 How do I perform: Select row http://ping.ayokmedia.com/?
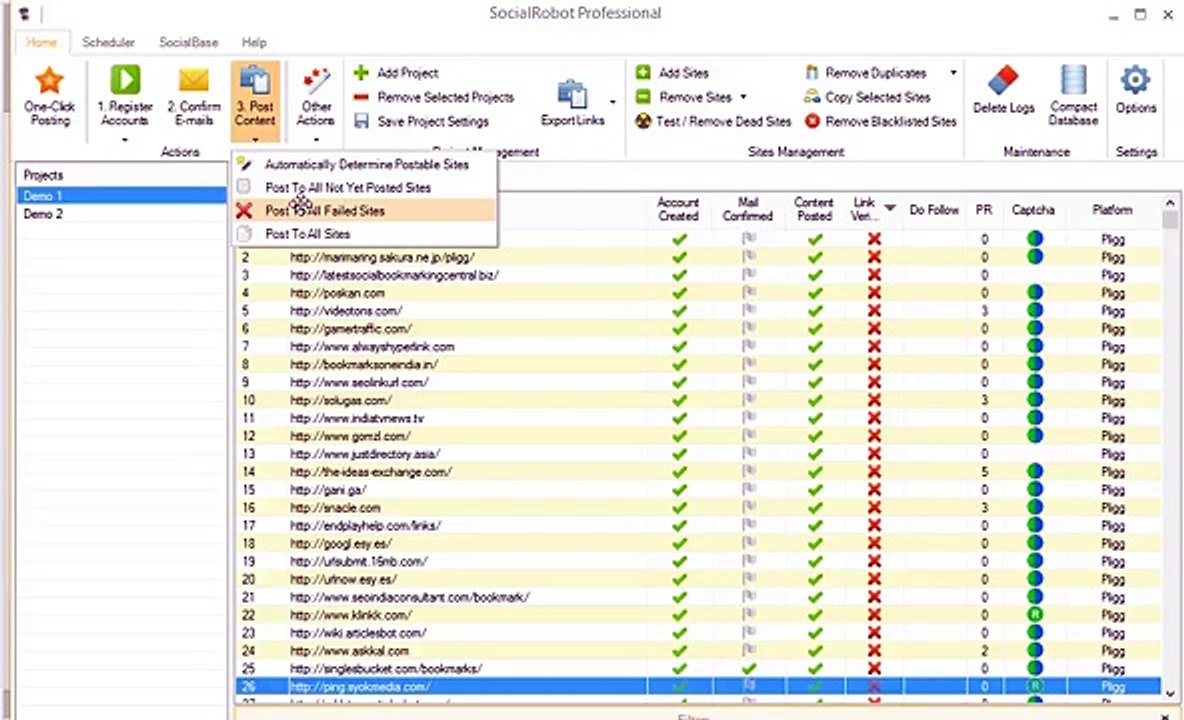(x=698, y=687)
